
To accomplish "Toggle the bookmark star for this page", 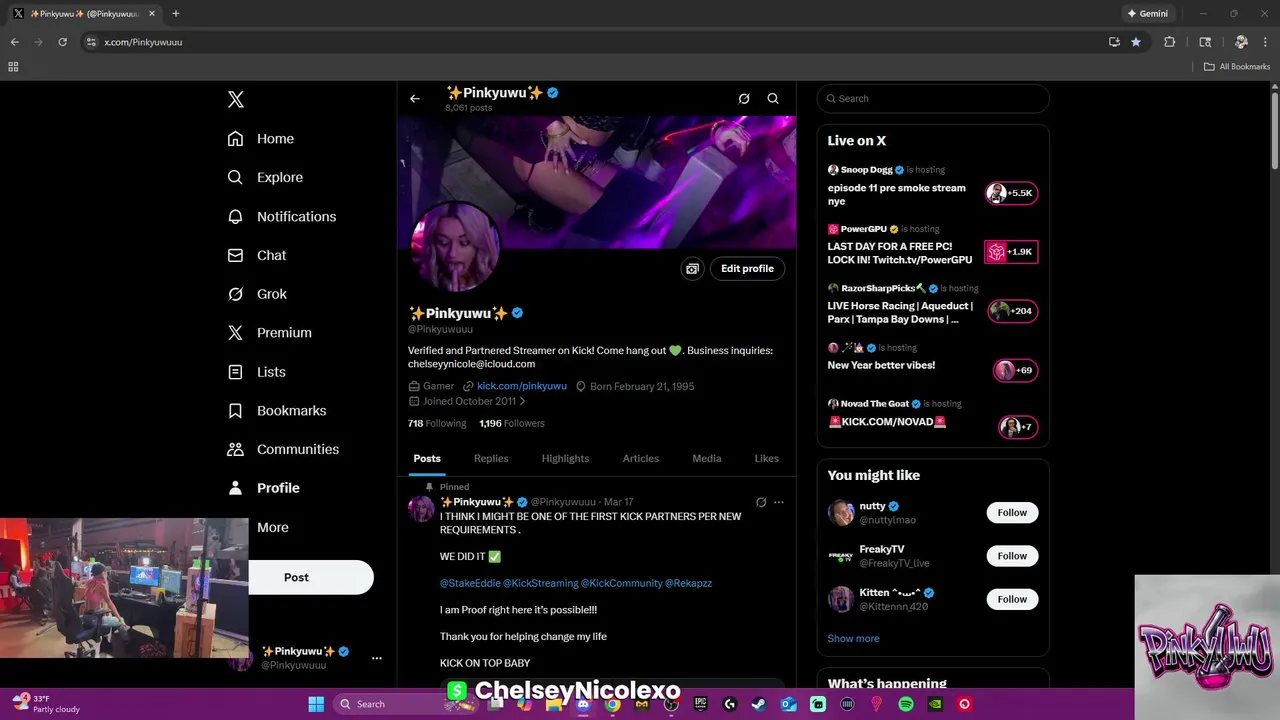I will point(1136,42).
